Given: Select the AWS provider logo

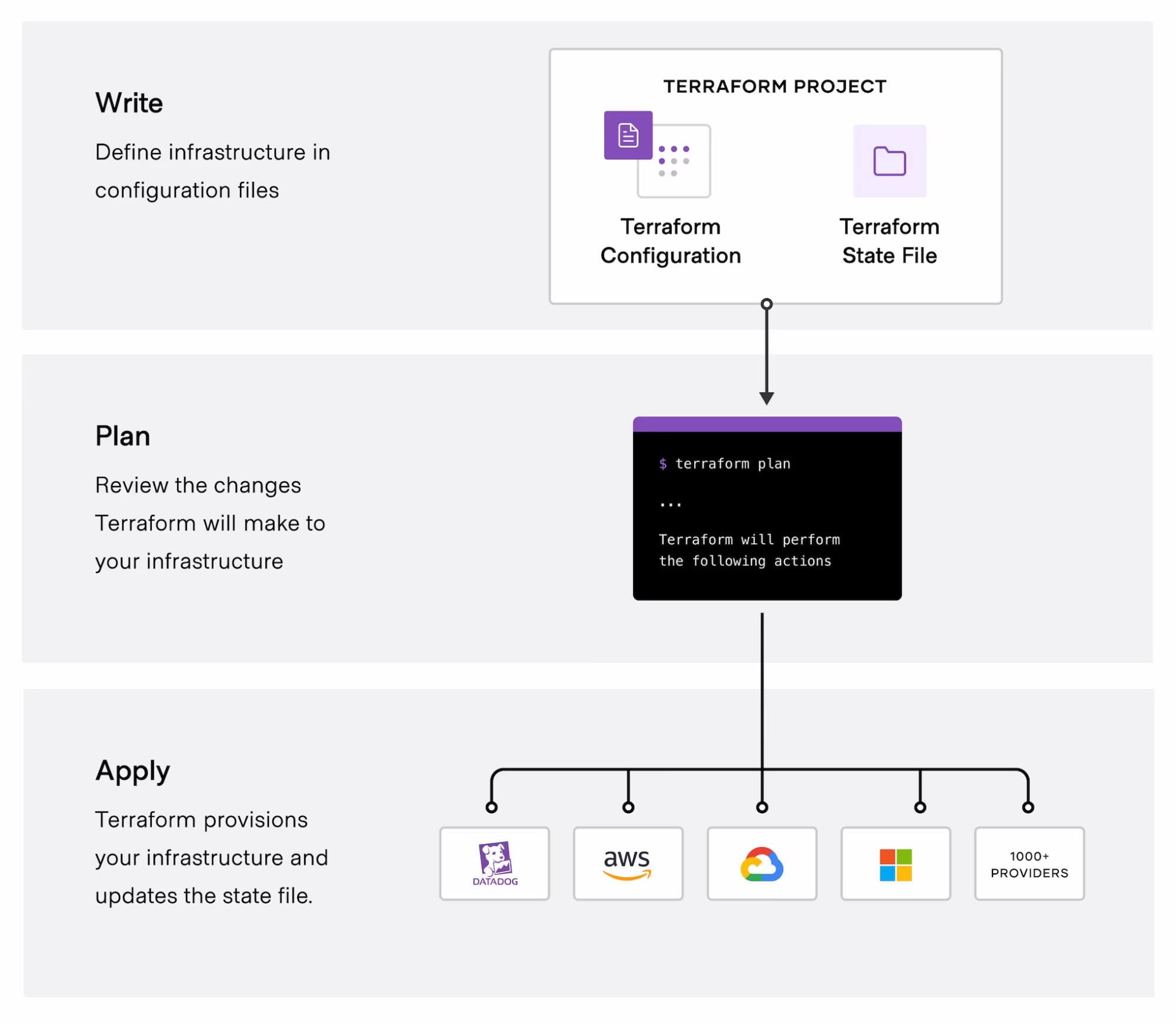Looking at the screenshot, I should pos(628,863).
